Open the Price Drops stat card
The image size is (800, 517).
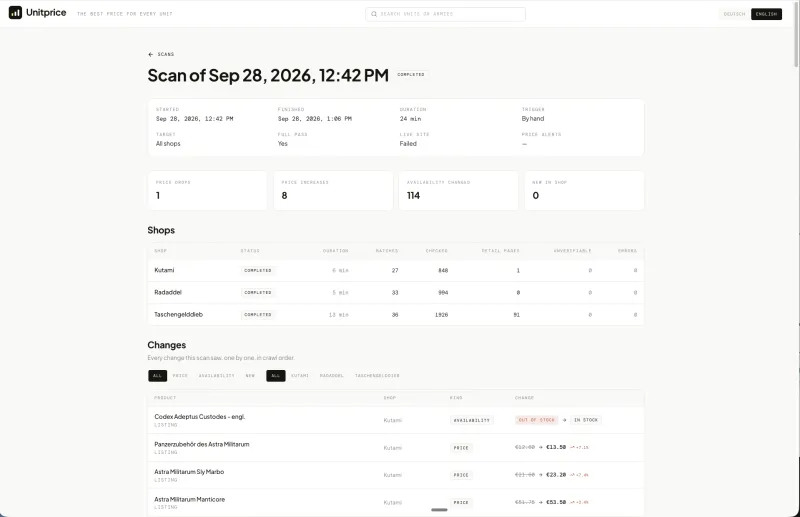pyautogui.click(x=207, y=190)
